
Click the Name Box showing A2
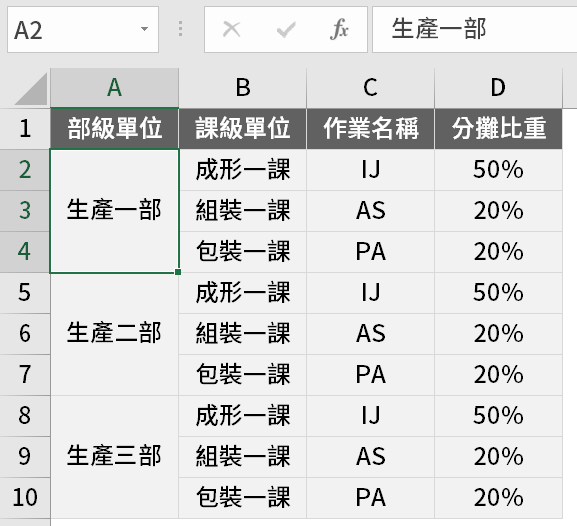click(x=83, y=29)
